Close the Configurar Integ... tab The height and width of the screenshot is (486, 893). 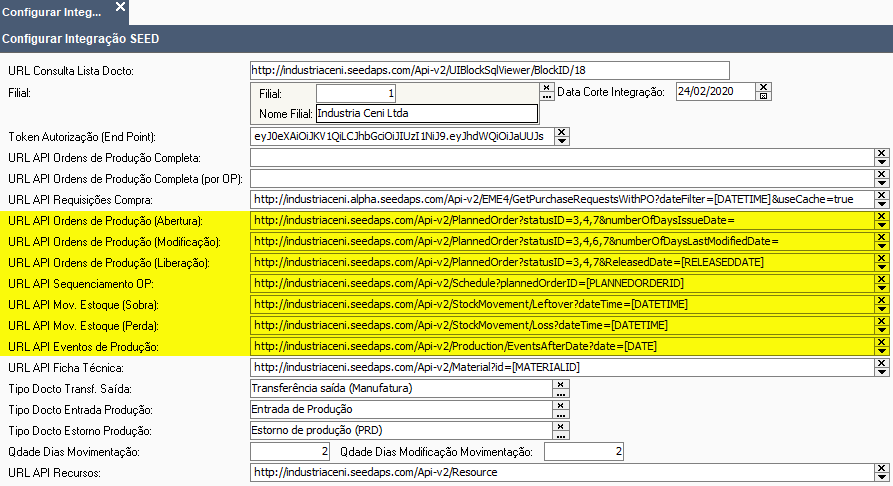tap(120, 7)
